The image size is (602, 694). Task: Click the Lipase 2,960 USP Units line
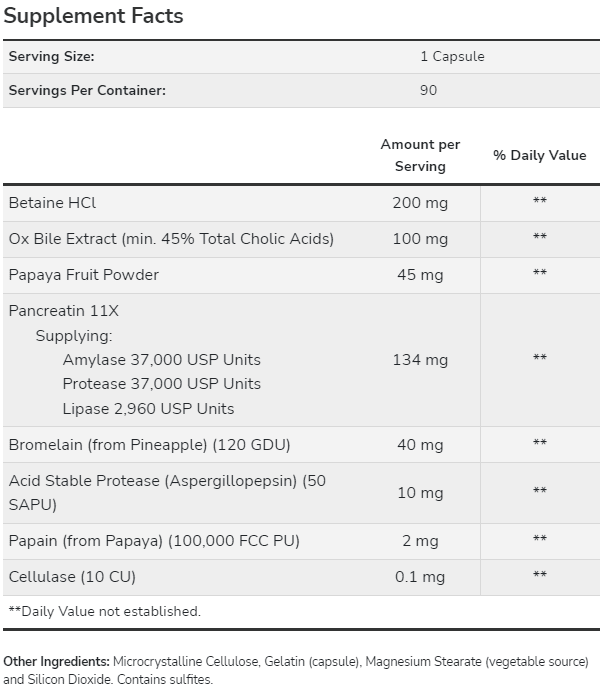tap(148, 409)
